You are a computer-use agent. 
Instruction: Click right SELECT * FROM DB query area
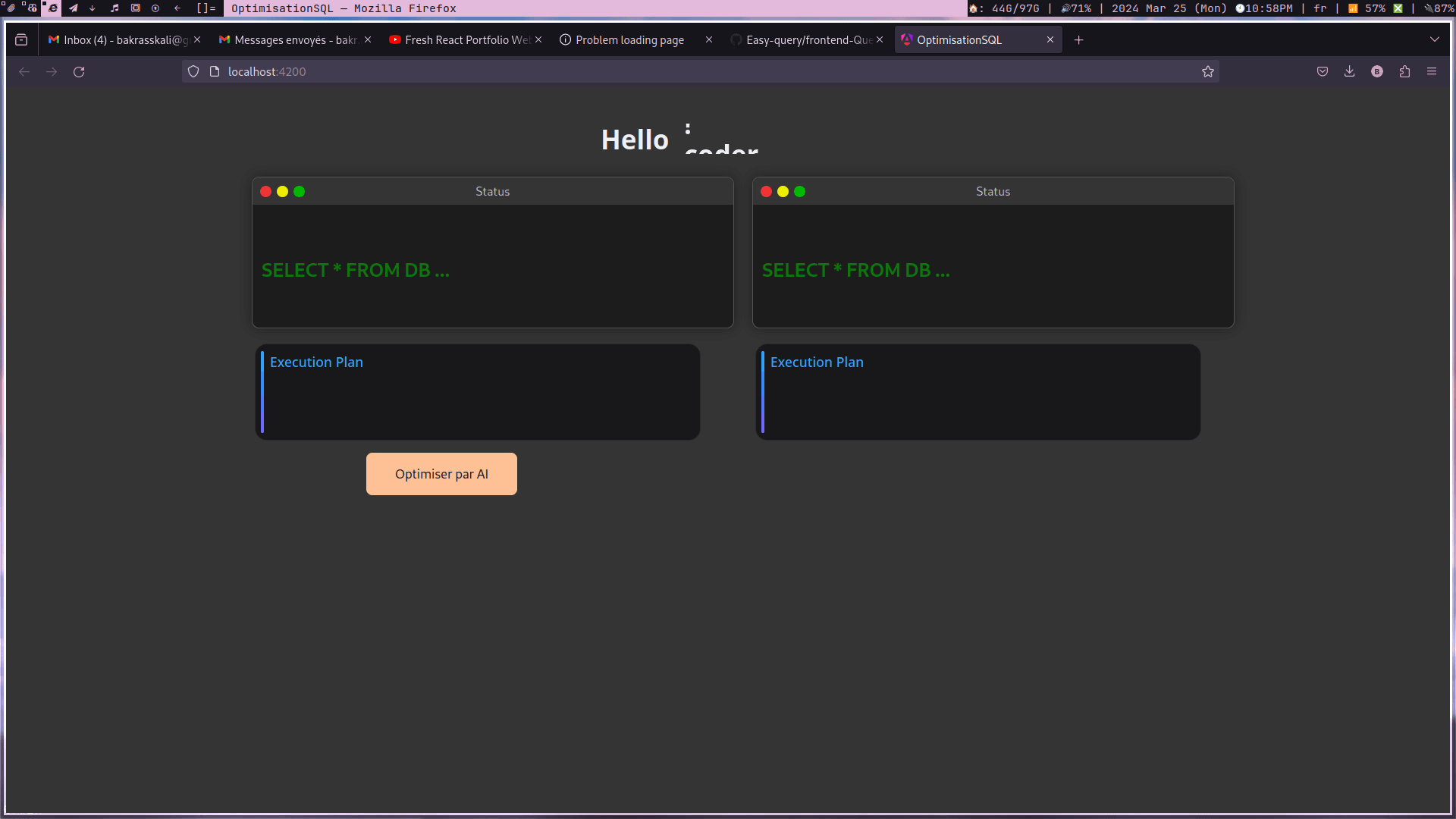point(993,266)
